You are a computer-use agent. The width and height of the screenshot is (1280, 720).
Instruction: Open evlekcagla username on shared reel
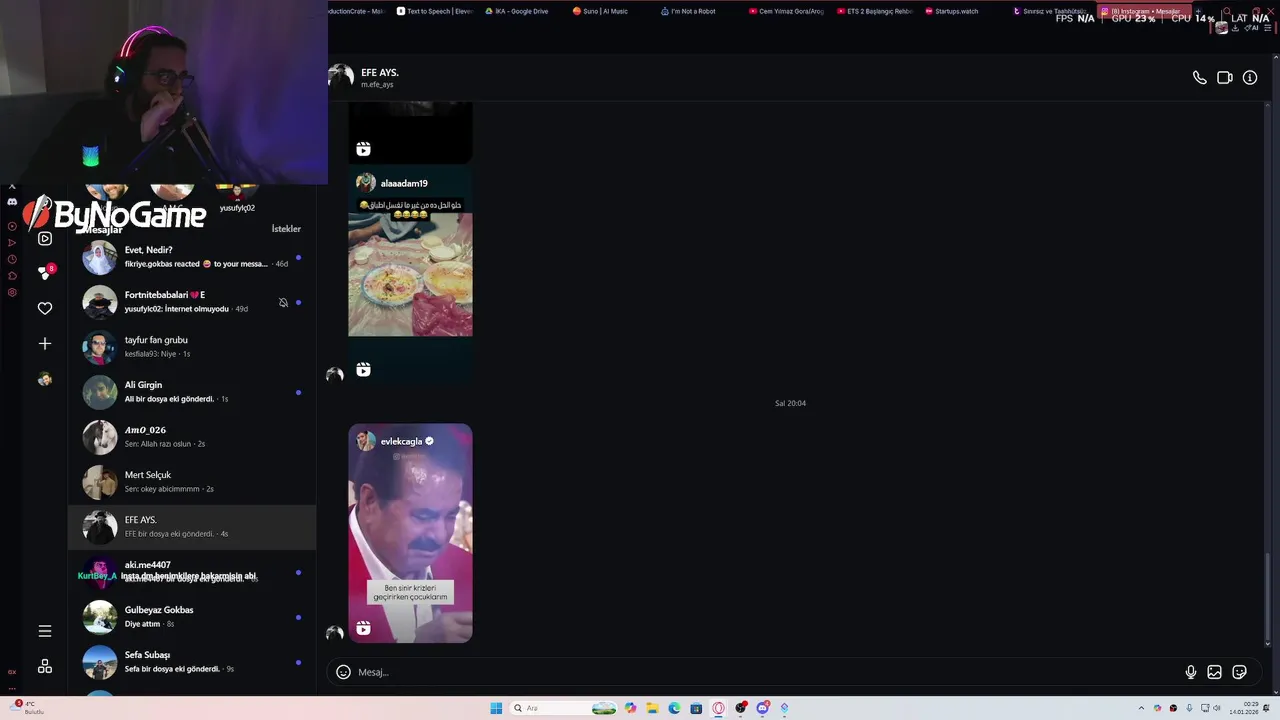point(401,441)
